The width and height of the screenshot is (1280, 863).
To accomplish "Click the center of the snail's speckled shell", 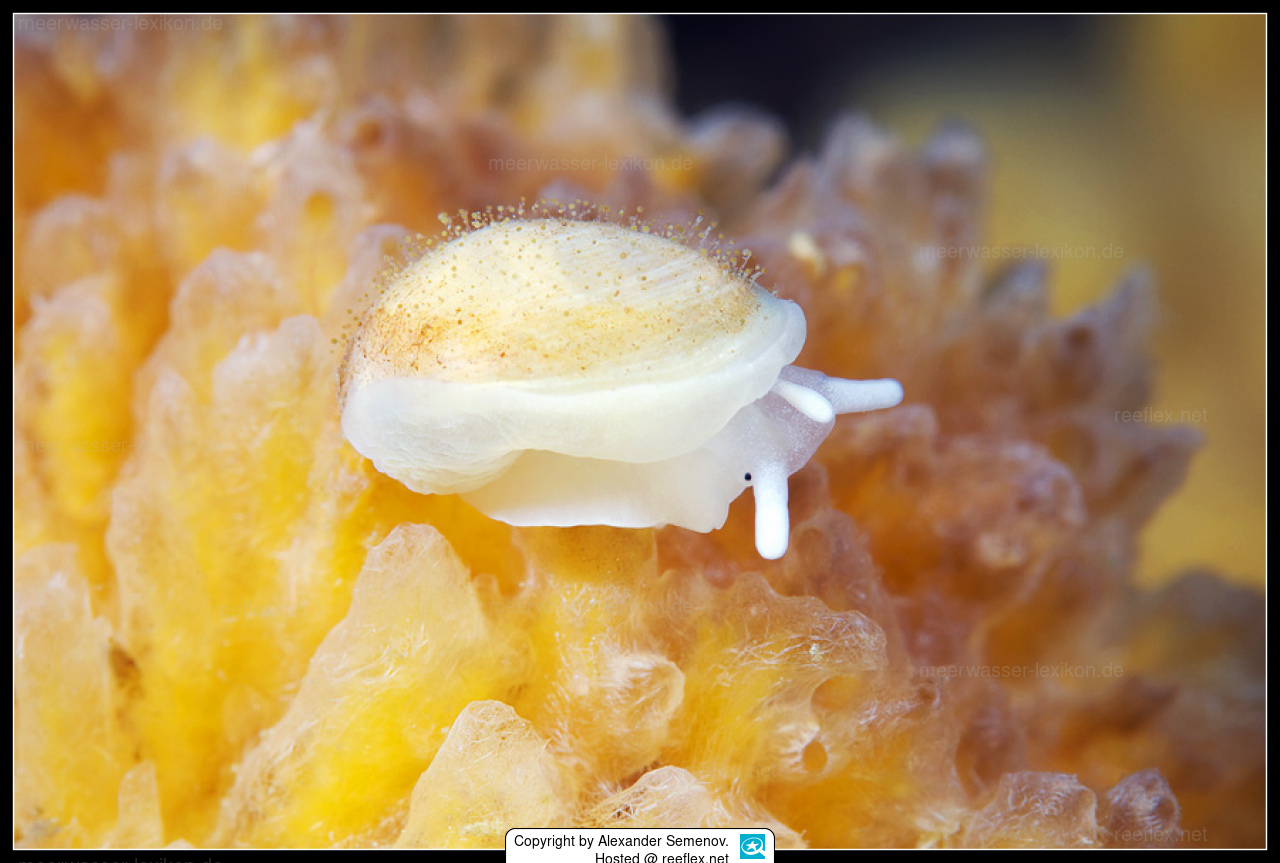I will coord(560,300).
